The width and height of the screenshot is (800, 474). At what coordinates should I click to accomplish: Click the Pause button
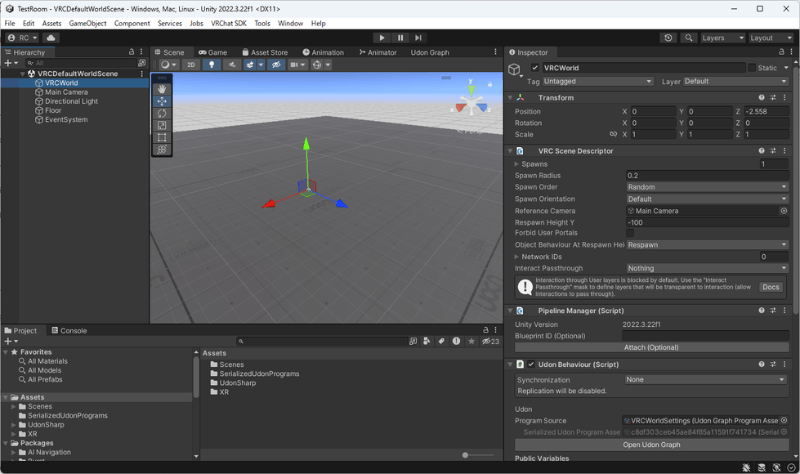(x=400, y=38)
